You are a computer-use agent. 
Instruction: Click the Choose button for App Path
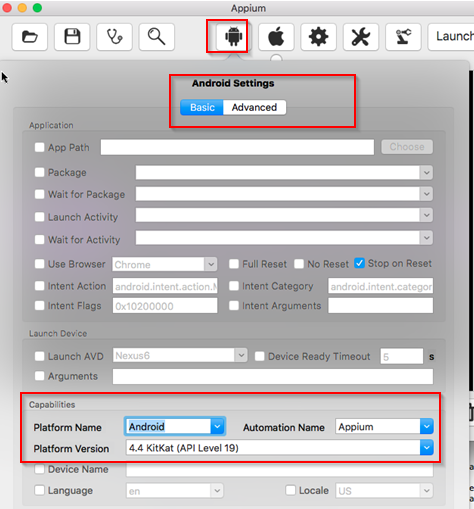click(x=407, y=147)
